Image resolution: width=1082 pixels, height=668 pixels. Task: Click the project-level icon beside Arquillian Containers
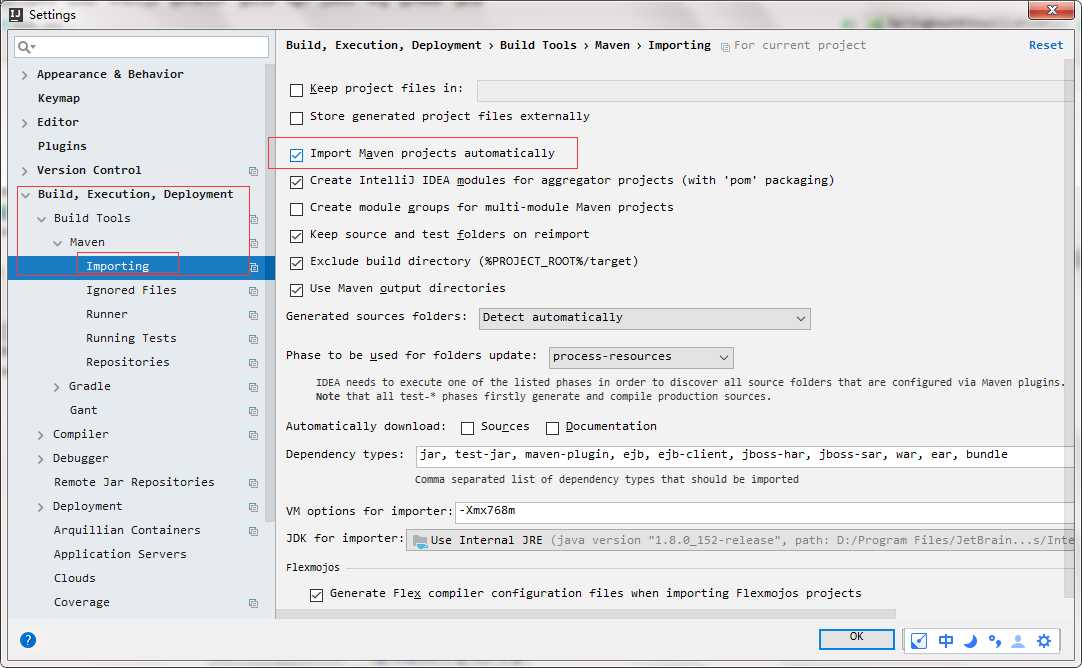click(253, 531)
